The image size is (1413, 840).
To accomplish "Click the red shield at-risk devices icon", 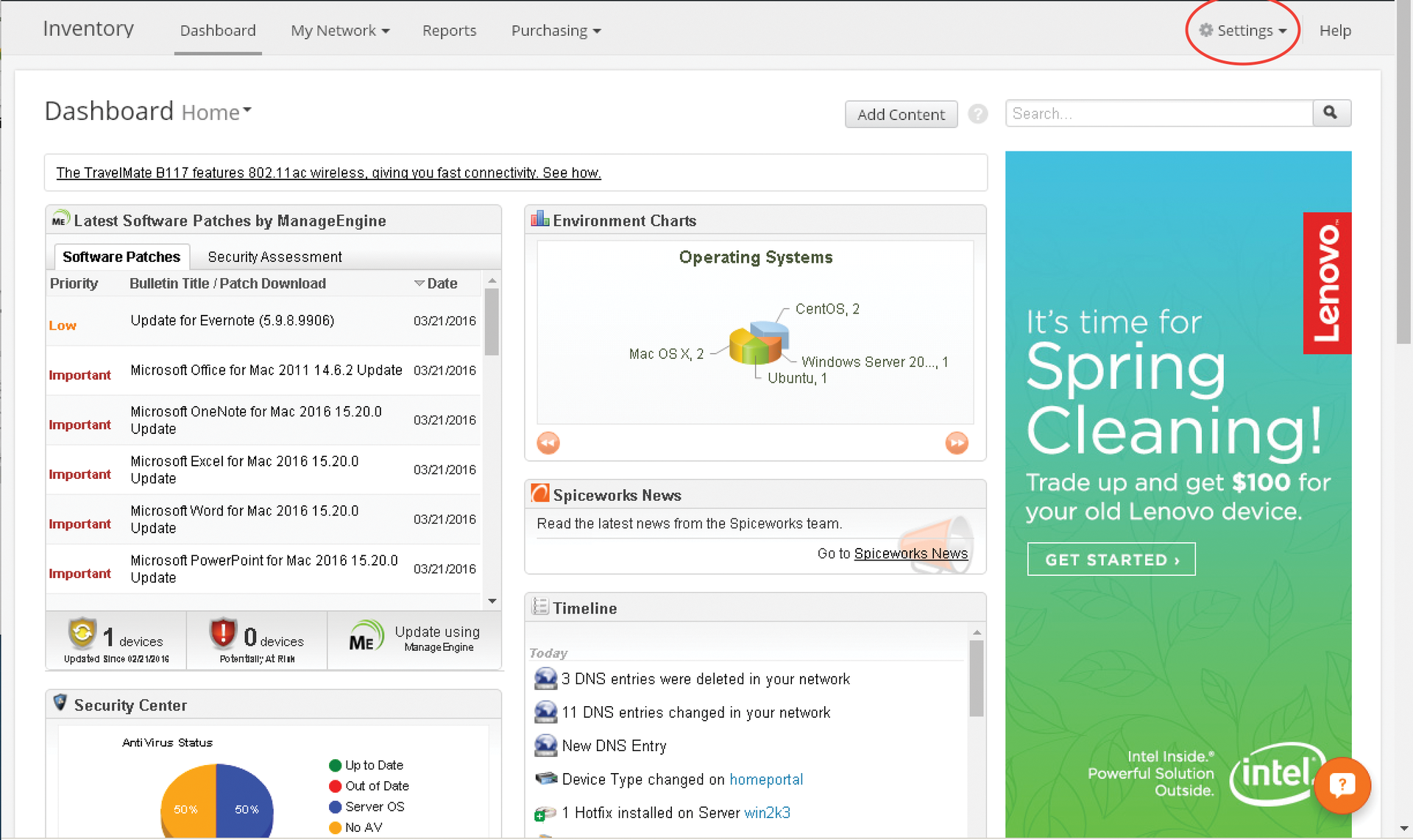I will (x=222, y=633).
